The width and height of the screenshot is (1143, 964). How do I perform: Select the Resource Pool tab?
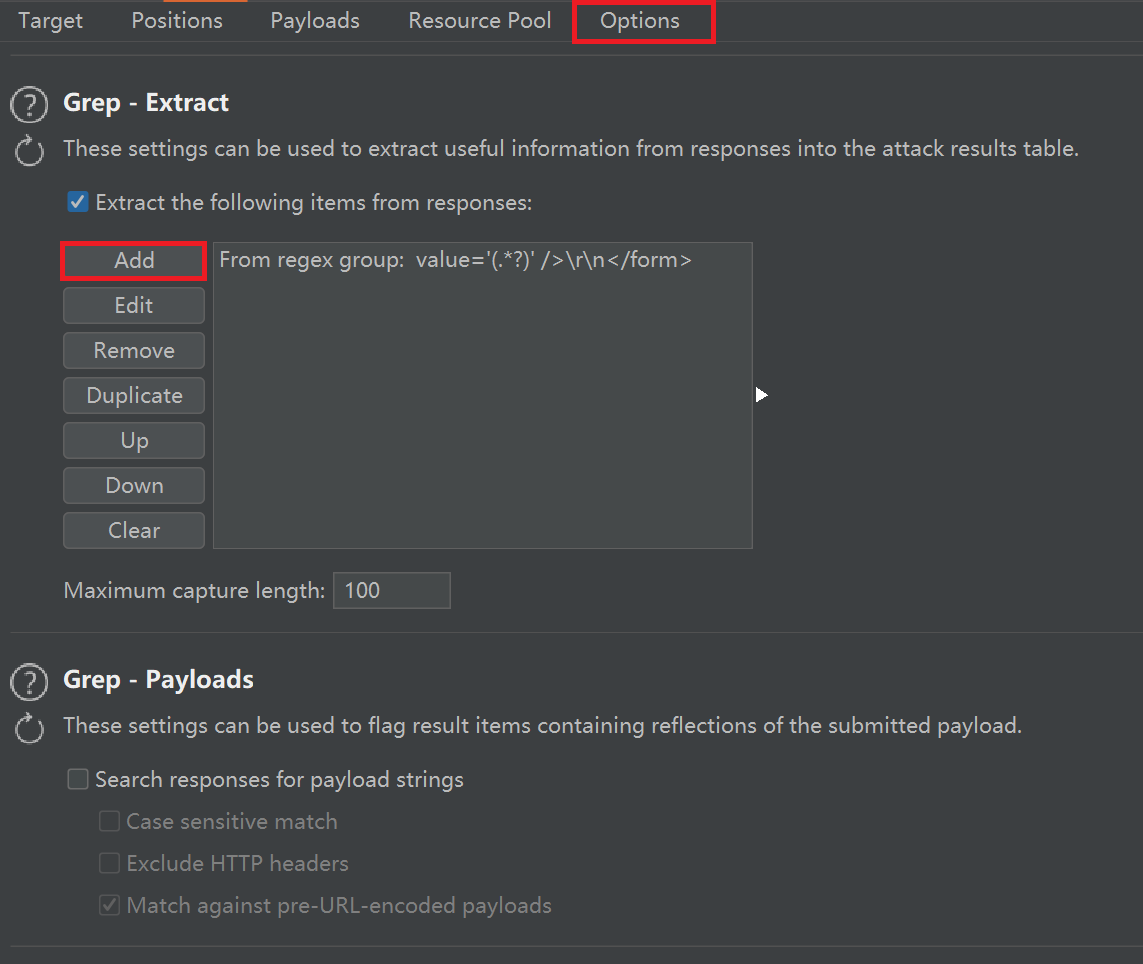pyautogui.click(x=480, y=21)
